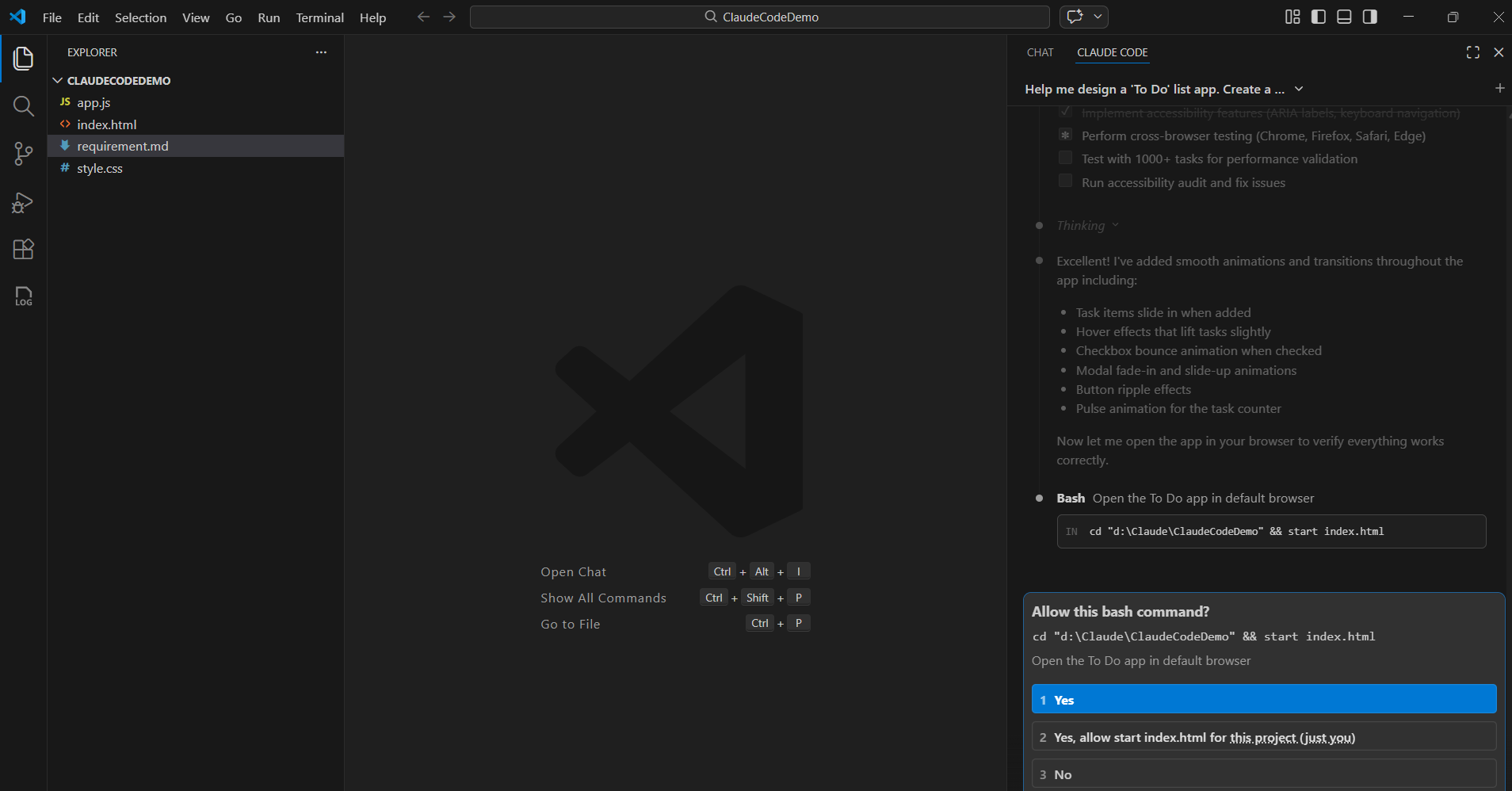
Task: Expand the Thinking section
Action: coord(1086,226)
